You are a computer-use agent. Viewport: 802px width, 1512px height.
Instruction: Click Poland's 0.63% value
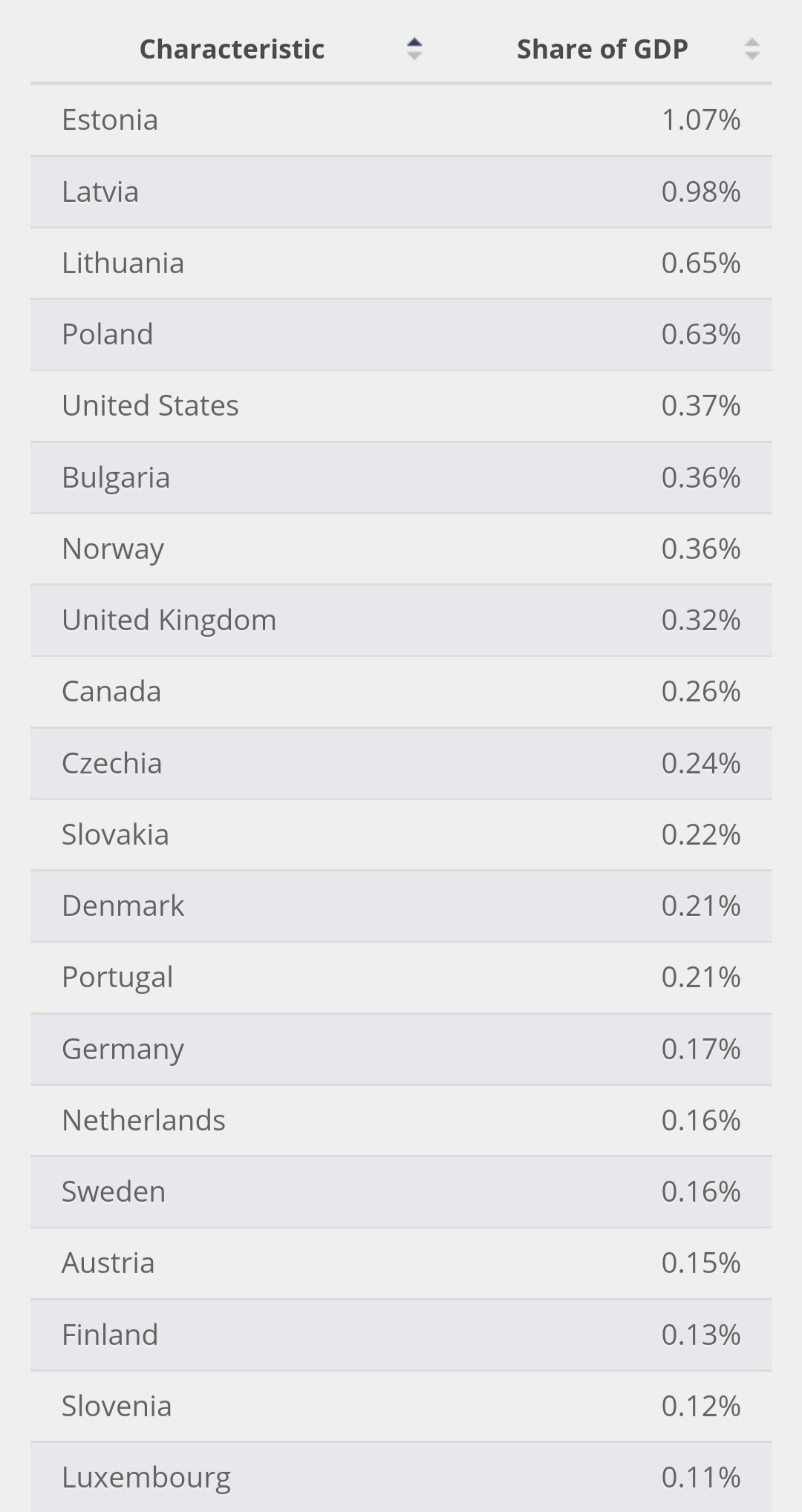pyautogui.click(x=700, y=335)
